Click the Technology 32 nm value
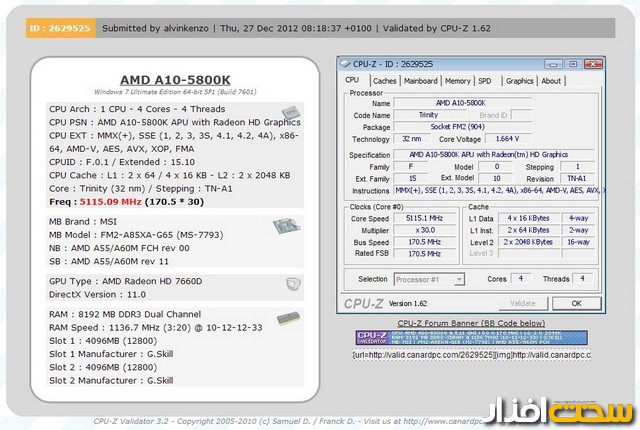This screenshot has height=430, width=640. pos(411,139)
